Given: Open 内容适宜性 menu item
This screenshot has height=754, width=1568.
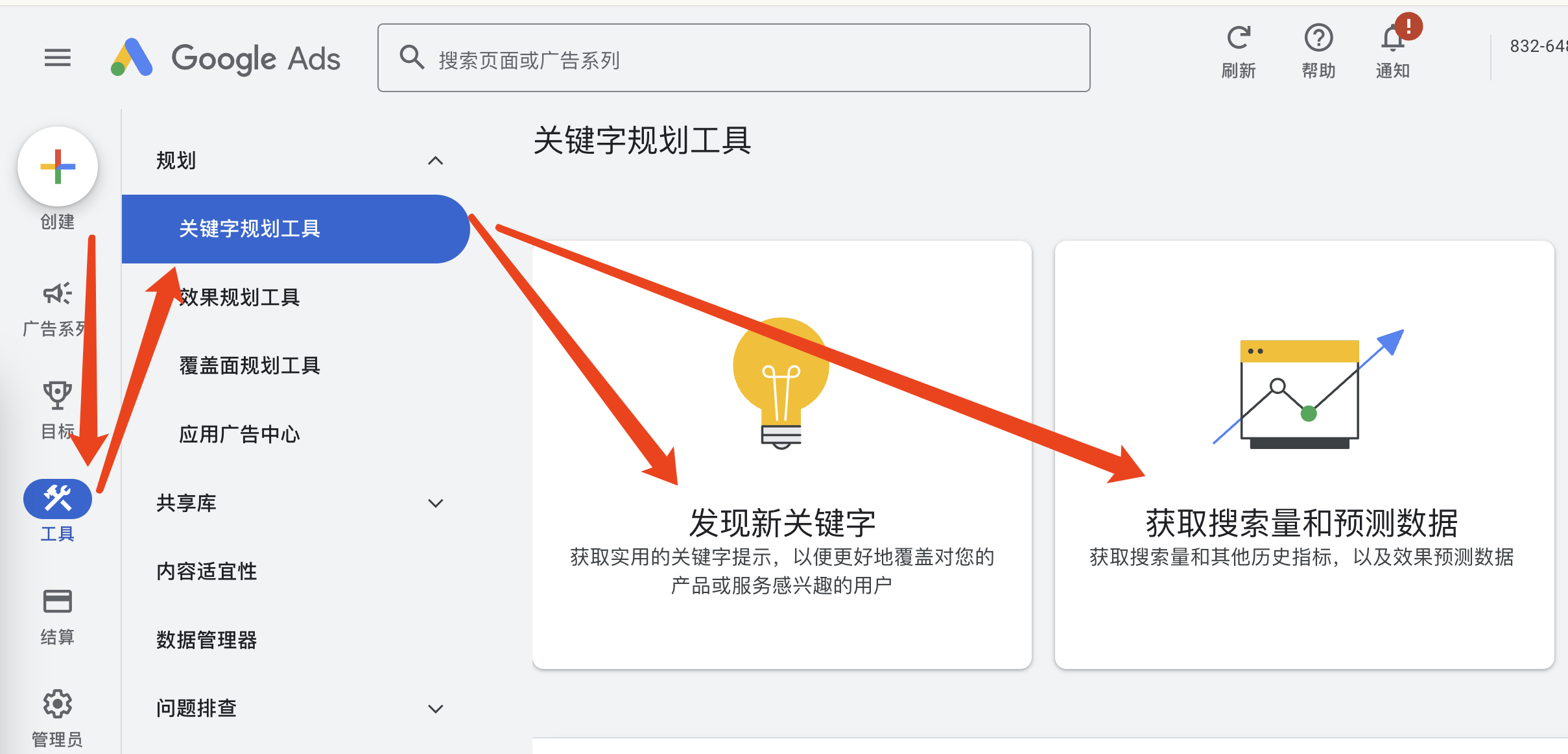Looking at the screenshot, I should (207, 571).
